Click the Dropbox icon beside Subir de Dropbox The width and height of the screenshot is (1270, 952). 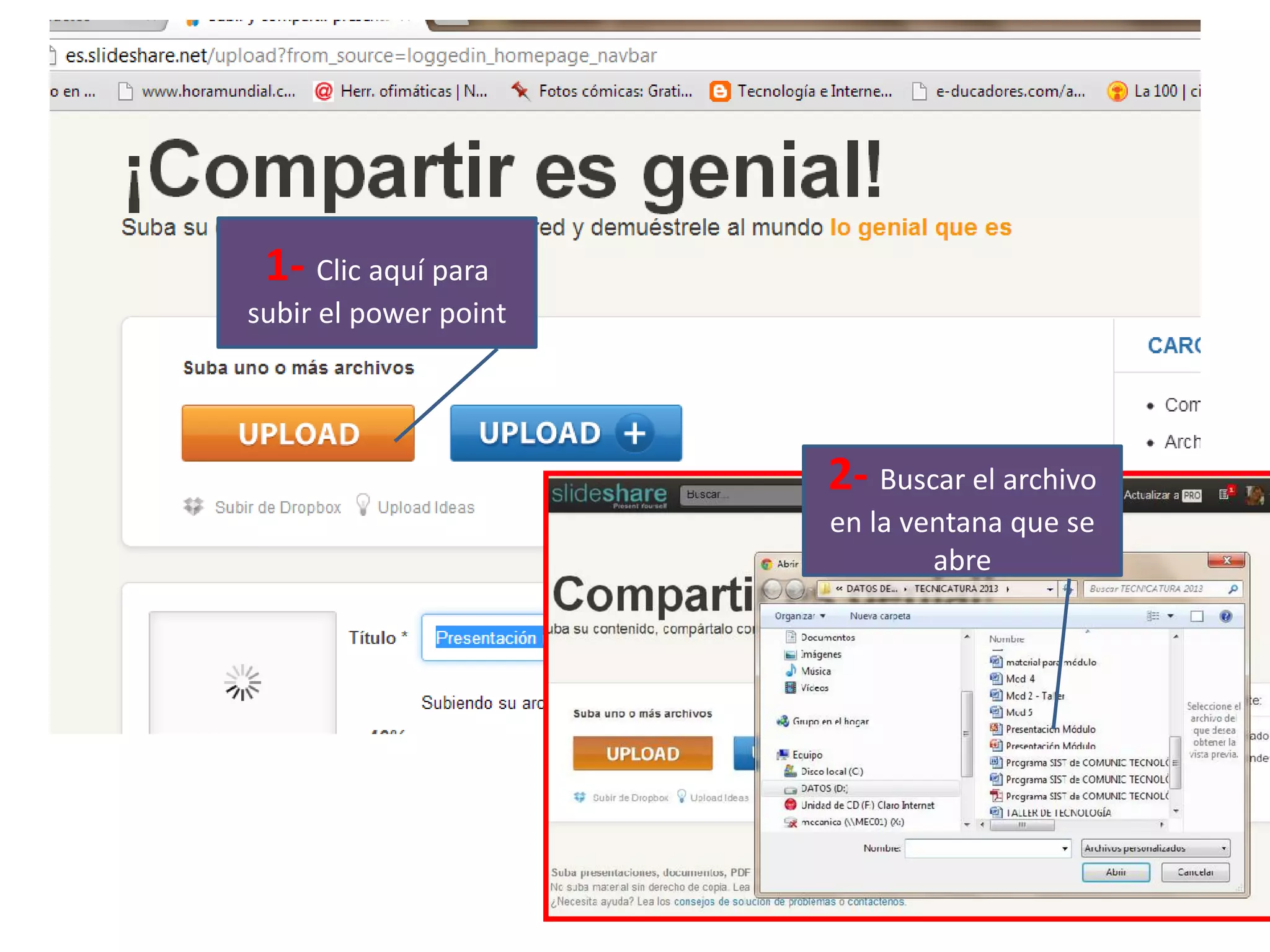[x=193, y=506]
